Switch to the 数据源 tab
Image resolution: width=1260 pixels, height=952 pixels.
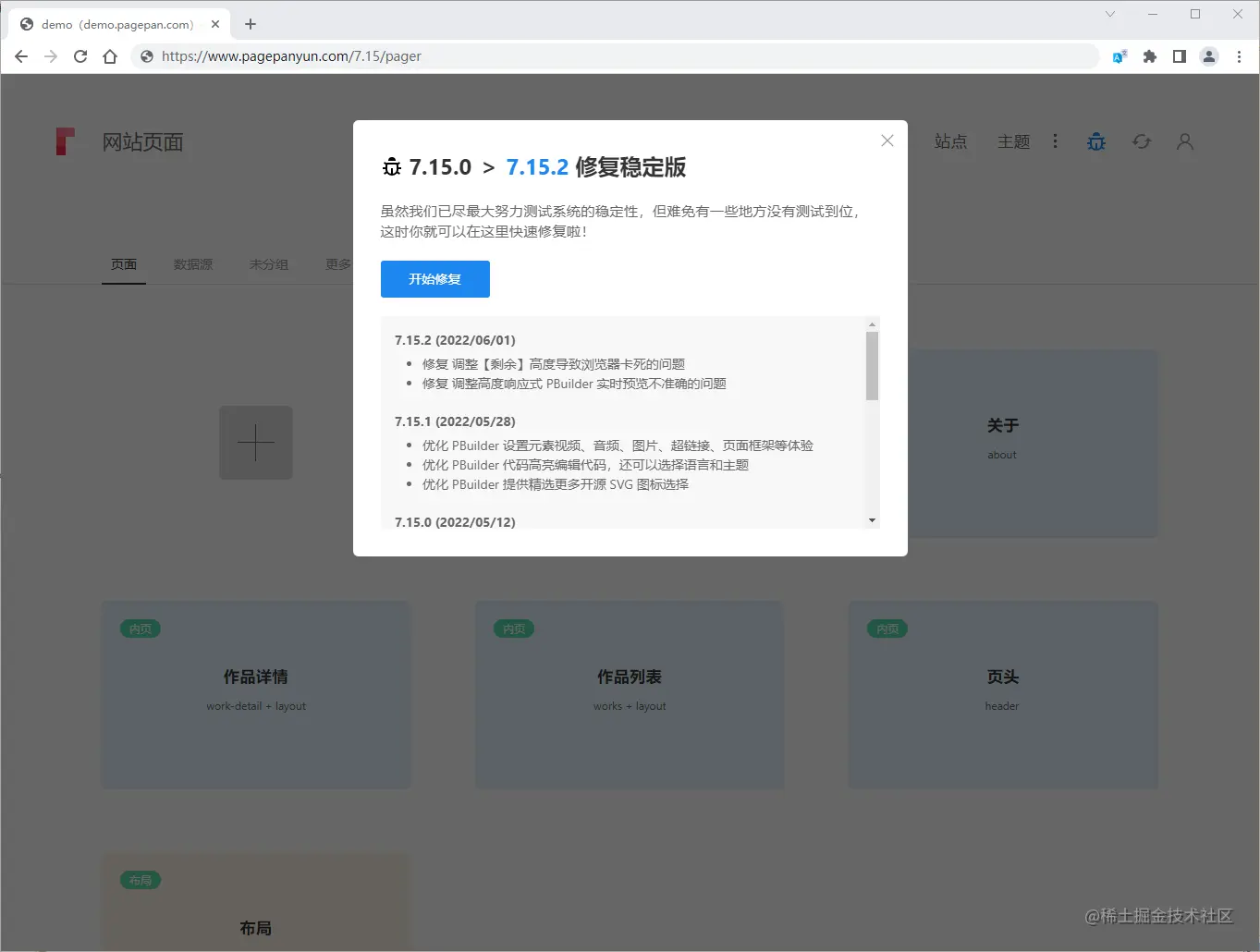pos(192,264)
